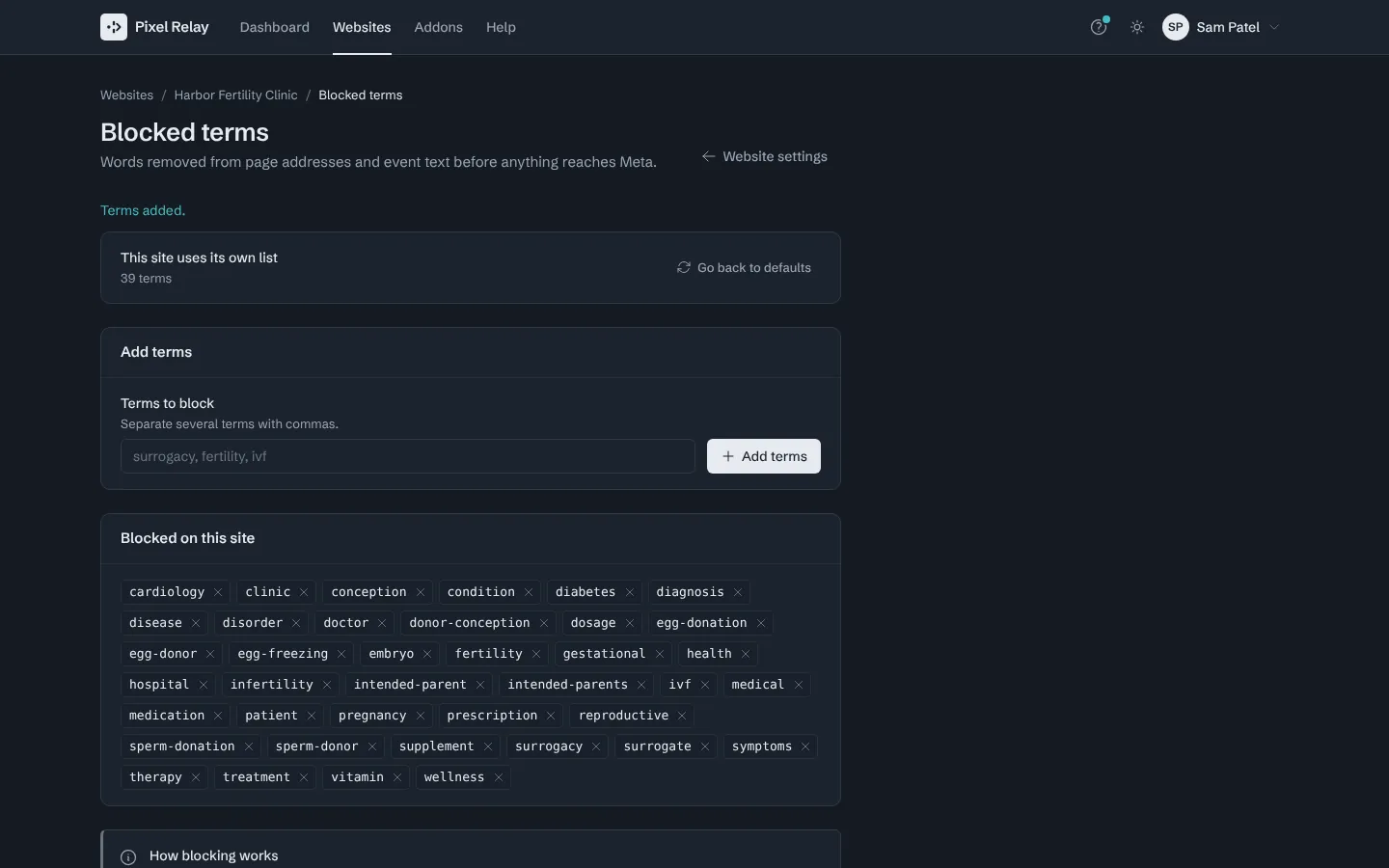Click the Pixel Relay logo icon
1389x868 pixels.
[x=114, y=27]
